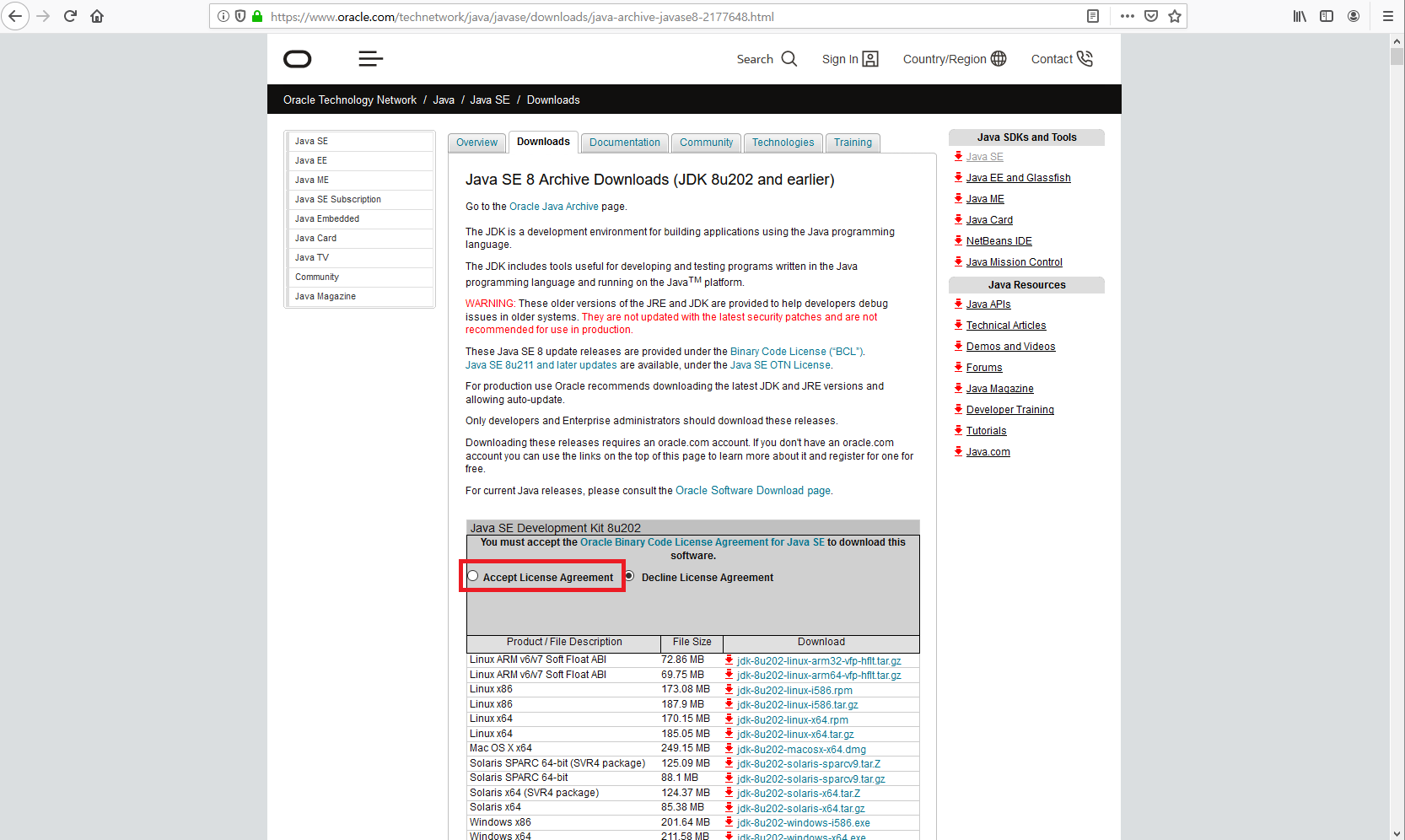Select Decline License Agreement radio button
The height and width of the screenshot is (840, 1405).
(x=629, y=576)
